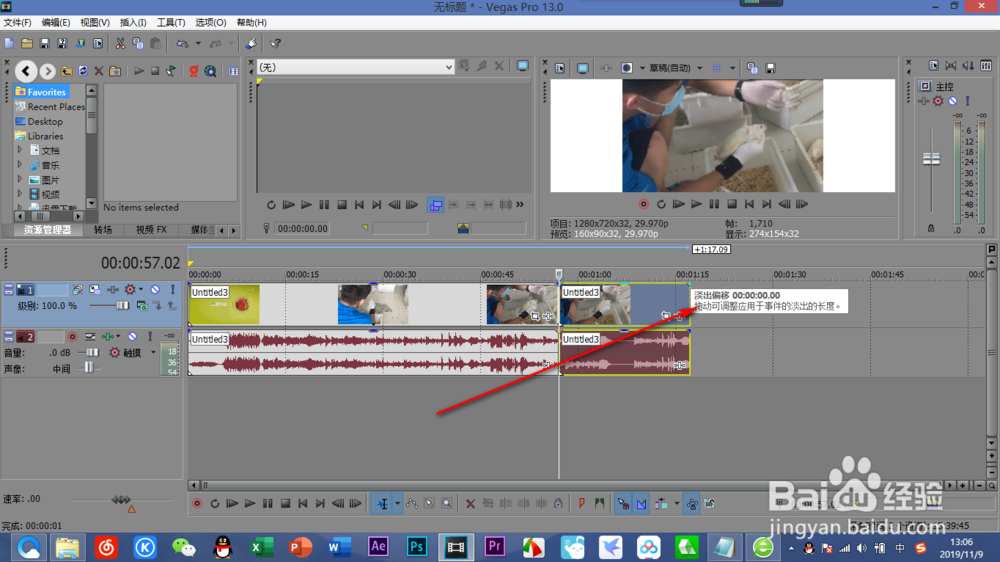The width and height of the screenshot is (1000, 562).
Task: Select the zoom edit tool magnifier
Action: point(447,504)
